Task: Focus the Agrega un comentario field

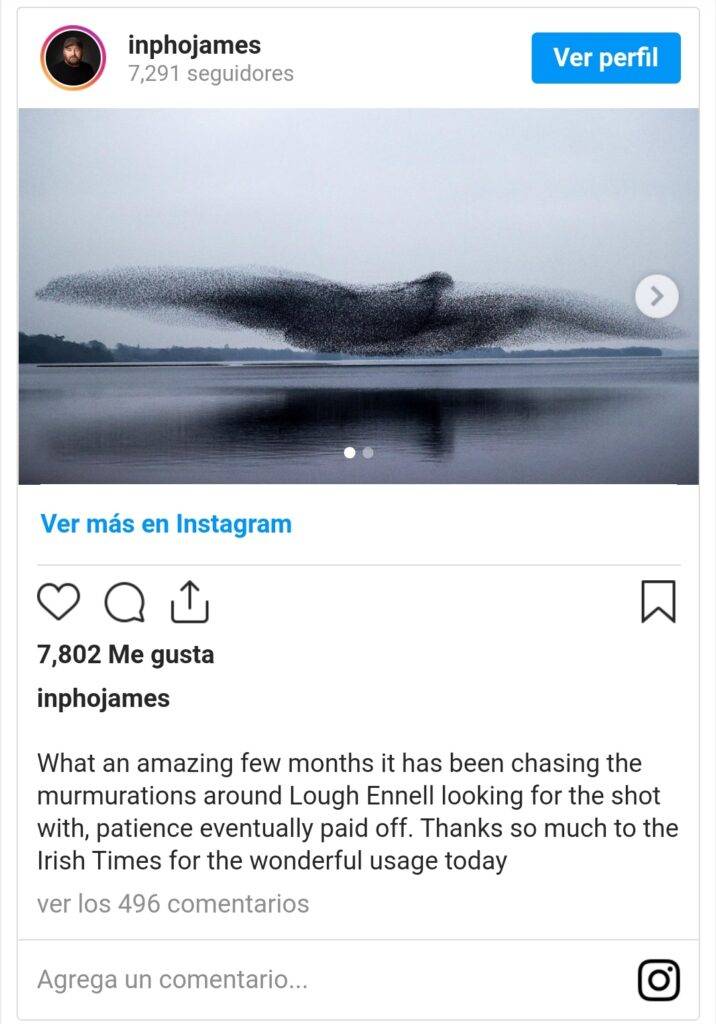Action: click(x=327, y=979)
